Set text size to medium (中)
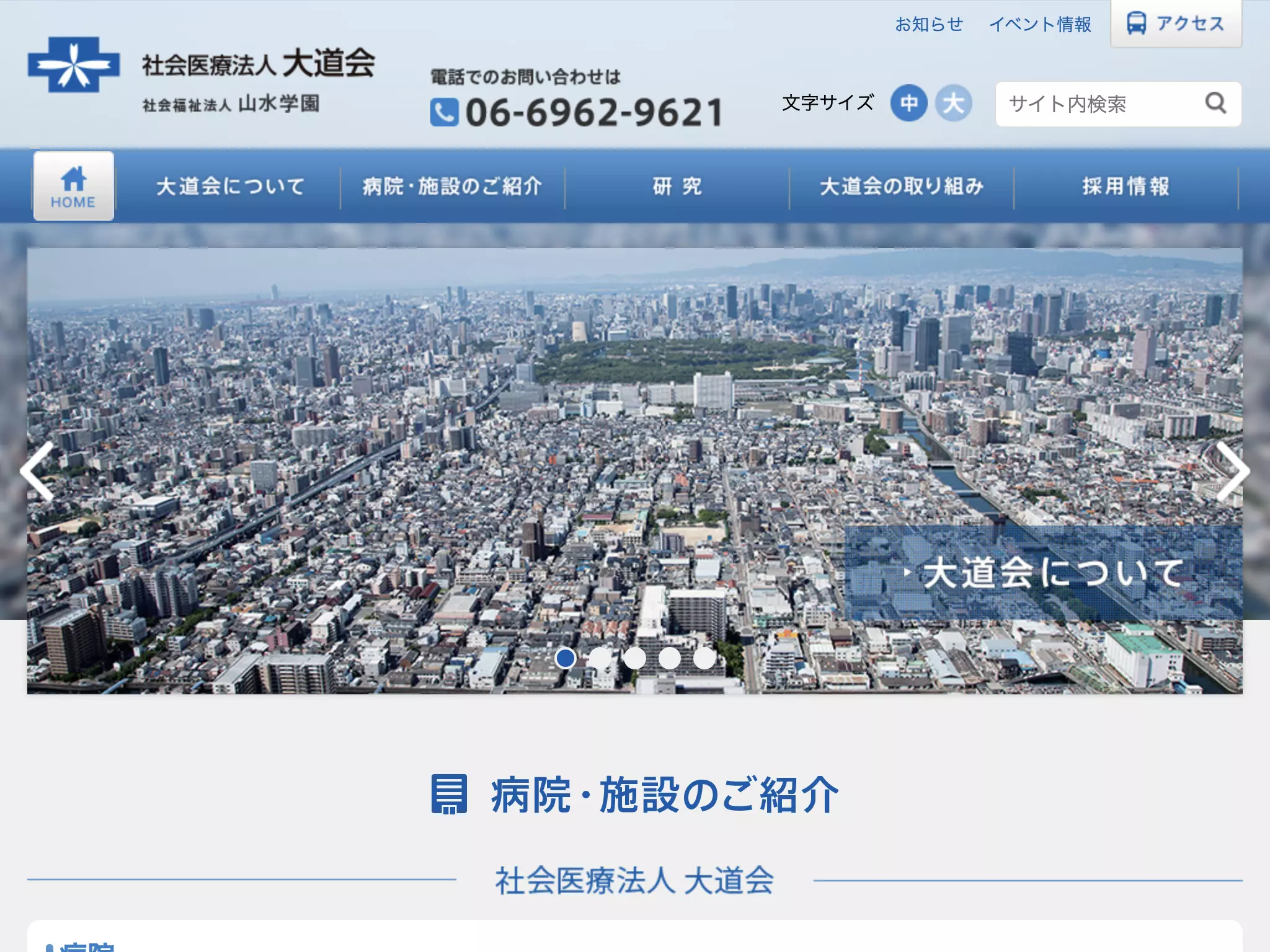Image resolution: width=1270 pixels, height=952 pixels. pos(908,103)
